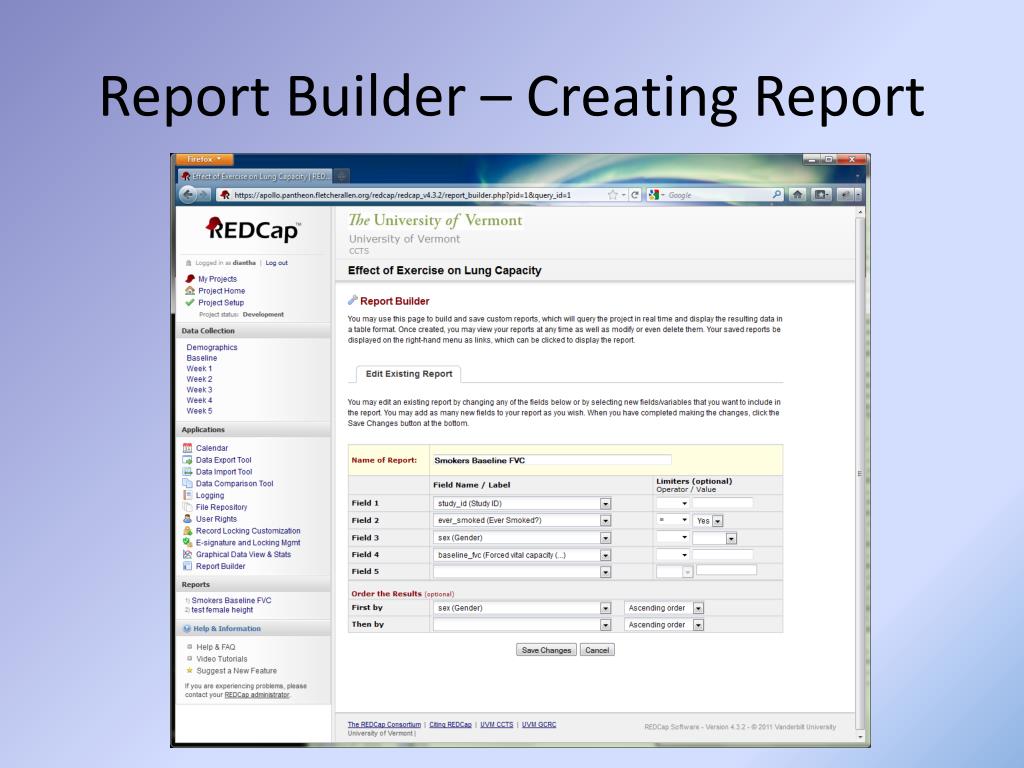This screenshot has height=768, width=1024.
Task: Click the Video Tutorials link
Action: [221, 659]
